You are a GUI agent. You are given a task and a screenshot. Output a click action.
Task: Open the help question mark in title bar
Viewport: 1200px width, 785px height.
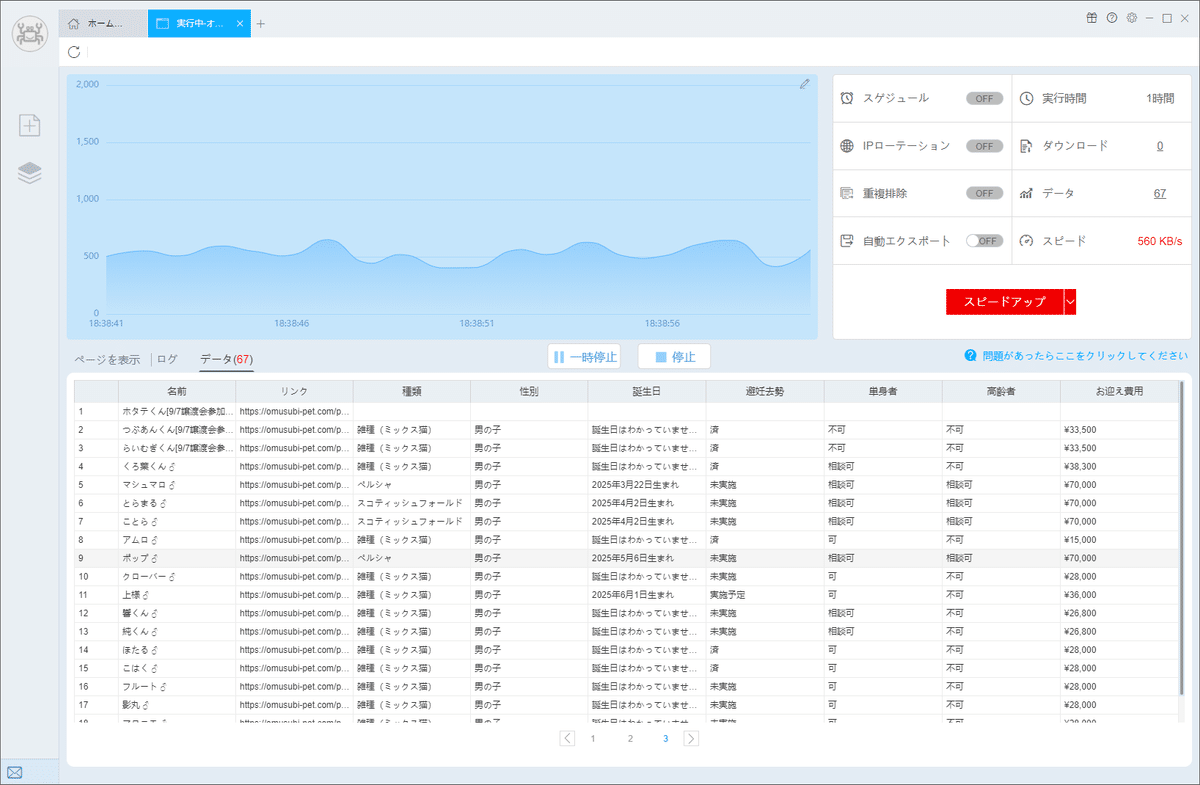(1112, 18)
